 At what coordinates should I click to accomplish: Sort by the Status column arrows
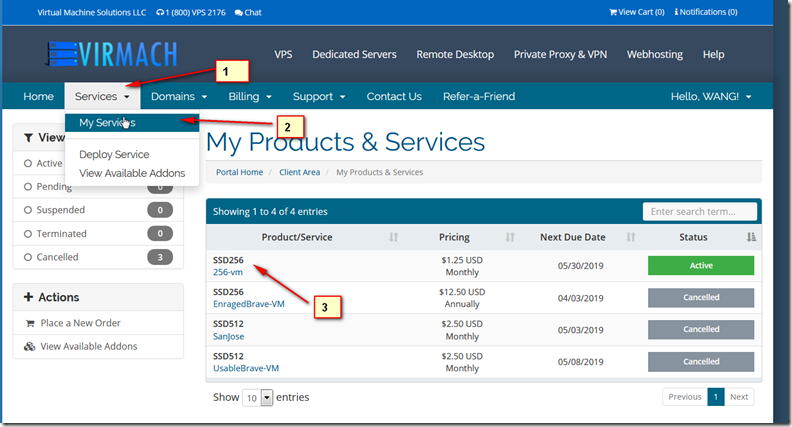click(x=751, y=237)
